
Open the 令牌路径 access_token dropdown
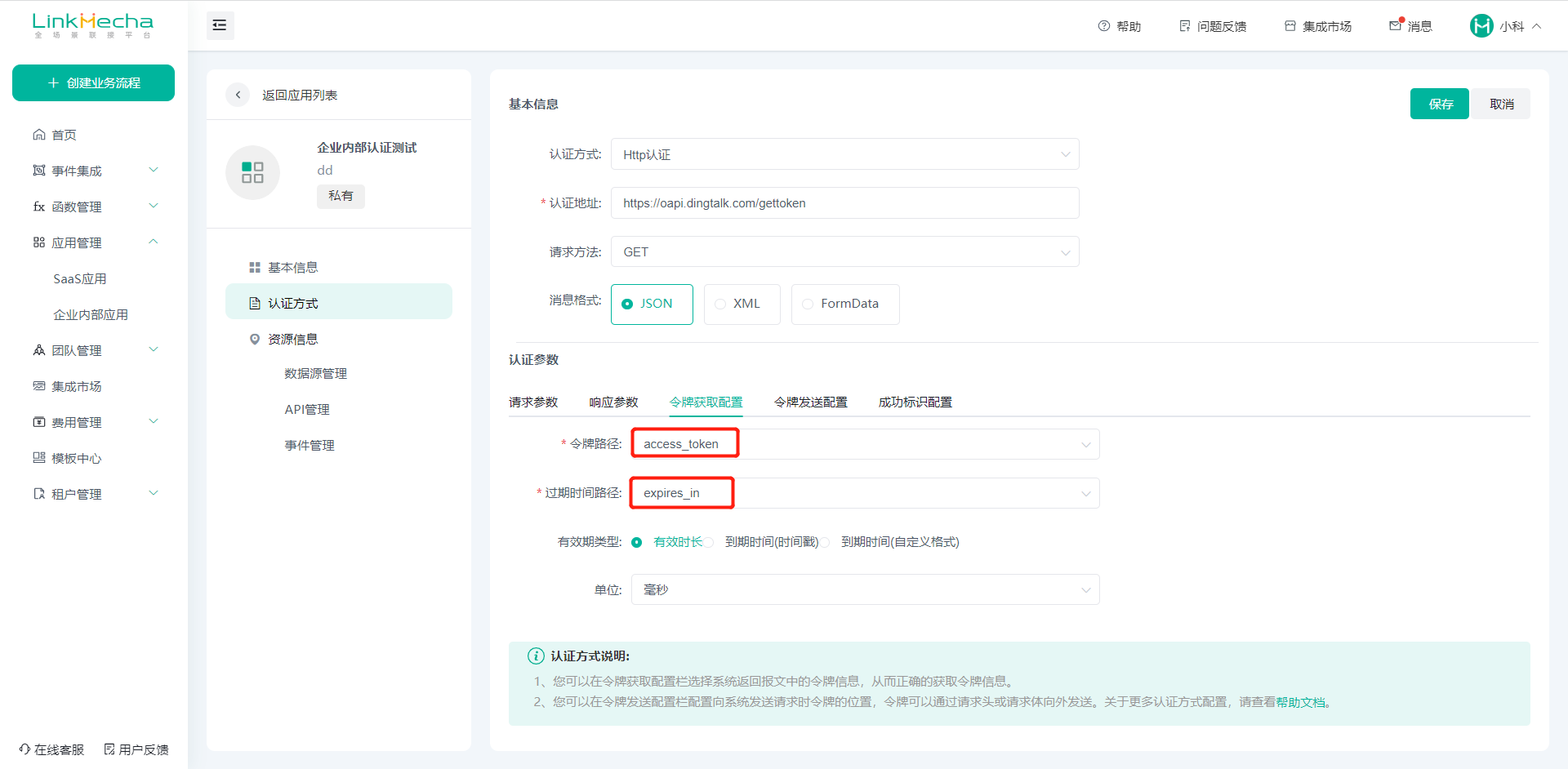point(865,444)
